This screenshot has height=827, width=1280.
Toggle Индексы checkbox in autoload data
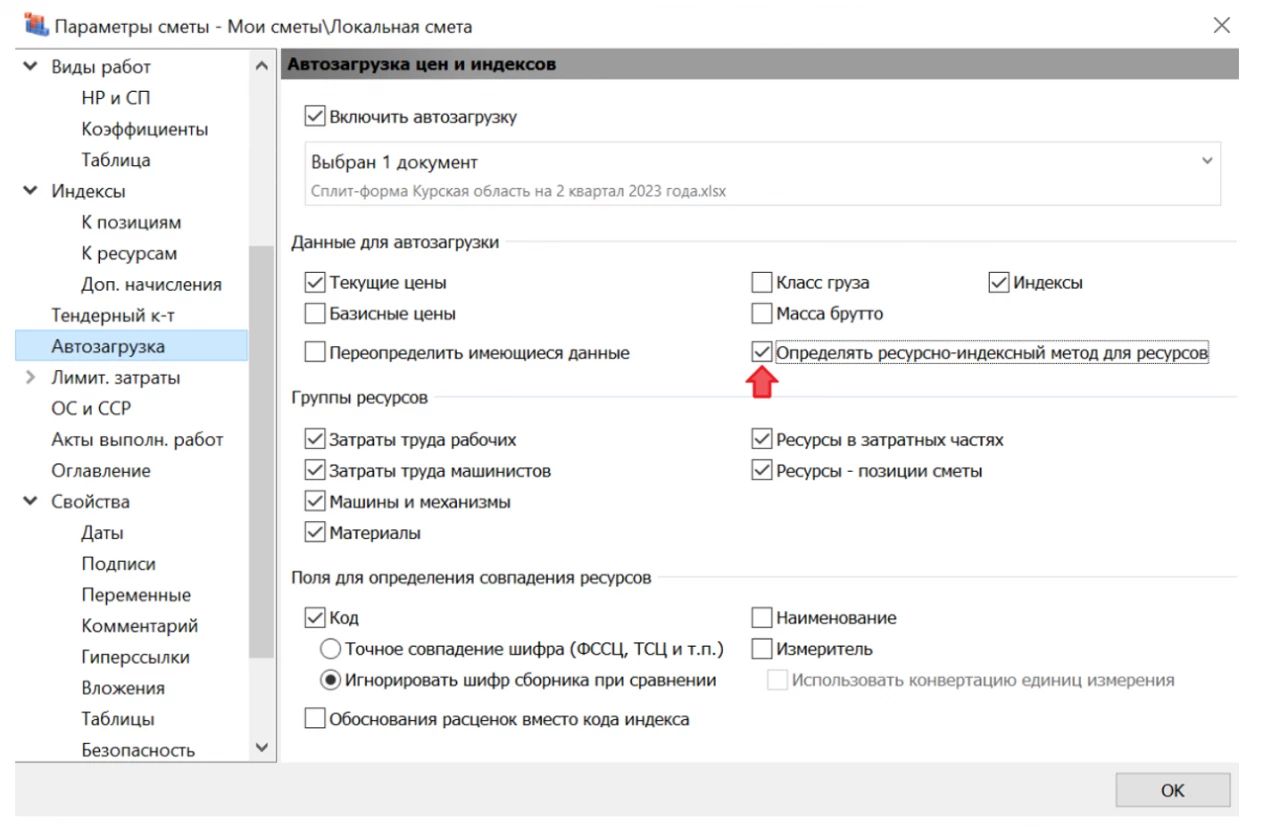pyautogui.click(x=999, y=283)
